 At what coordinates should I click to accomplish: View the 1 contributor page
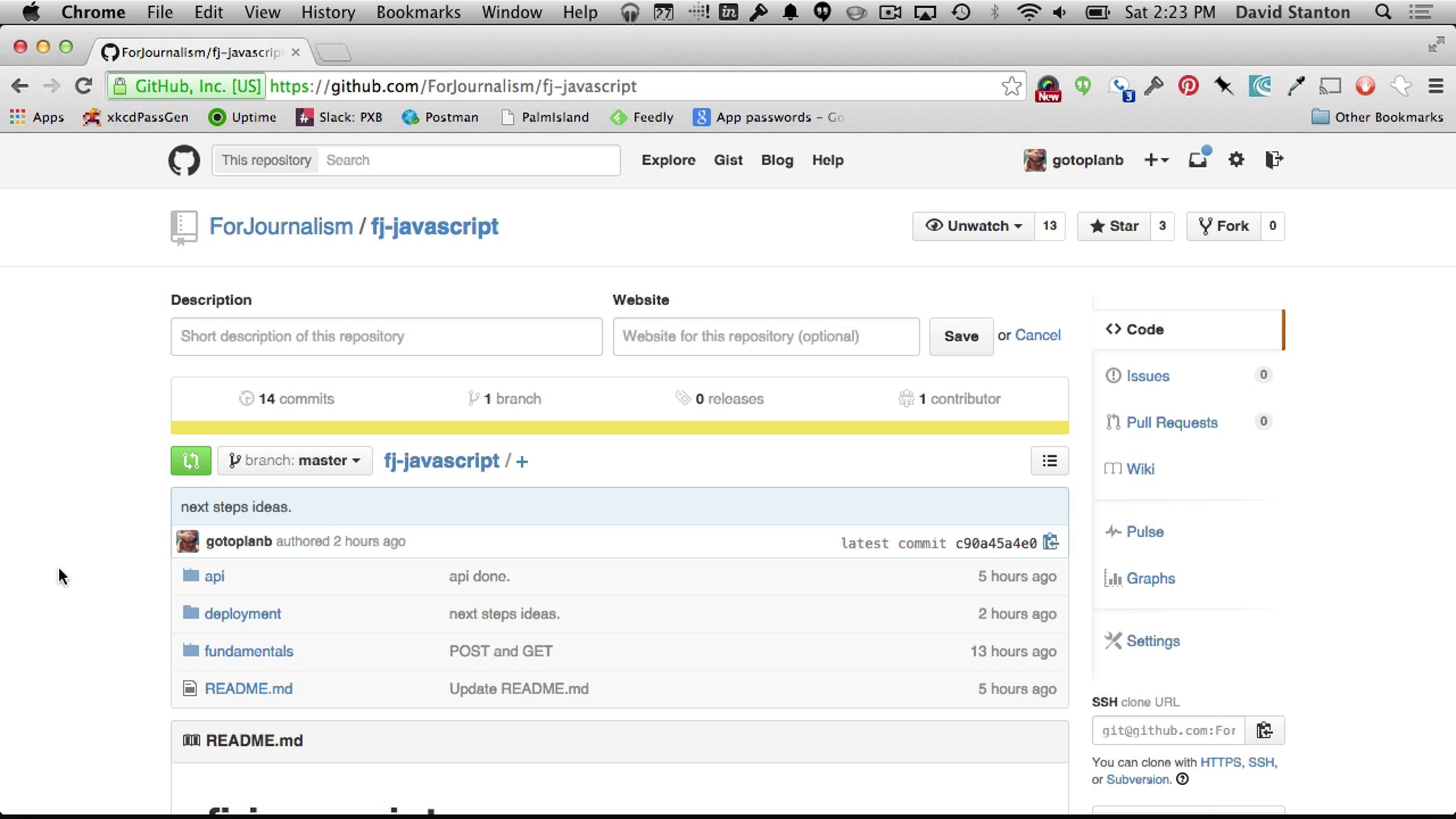pos(949,399)
